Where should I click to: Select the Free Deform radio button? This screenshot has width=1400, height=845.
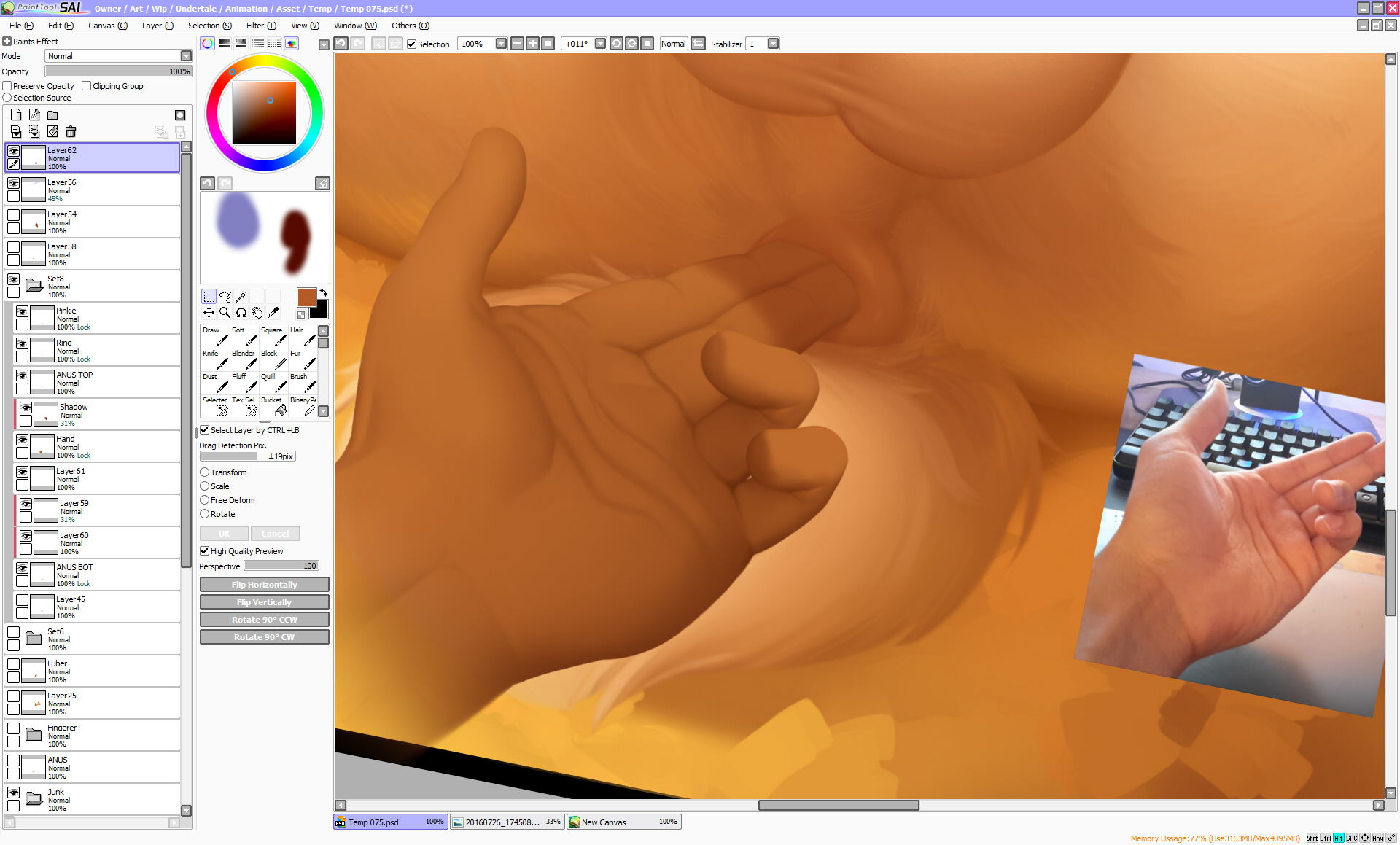205,500
